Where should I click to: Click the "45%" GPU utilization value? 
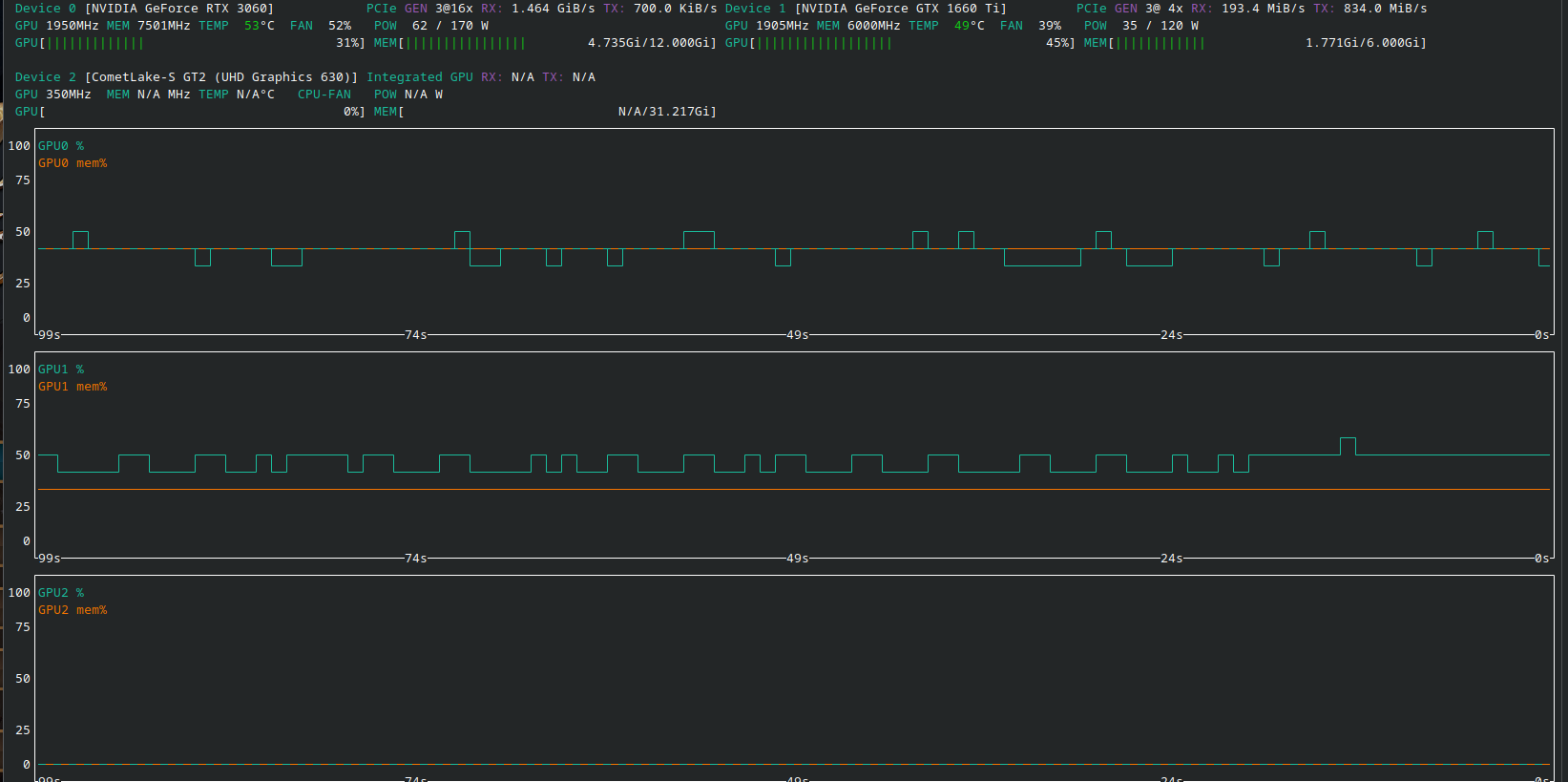pyautogui.click(x=1057, y=43)
